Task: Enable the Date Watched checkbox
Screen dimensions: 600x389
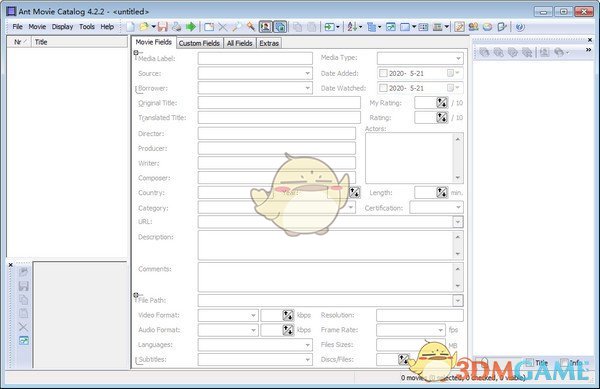Action: [x=383, y=88]
